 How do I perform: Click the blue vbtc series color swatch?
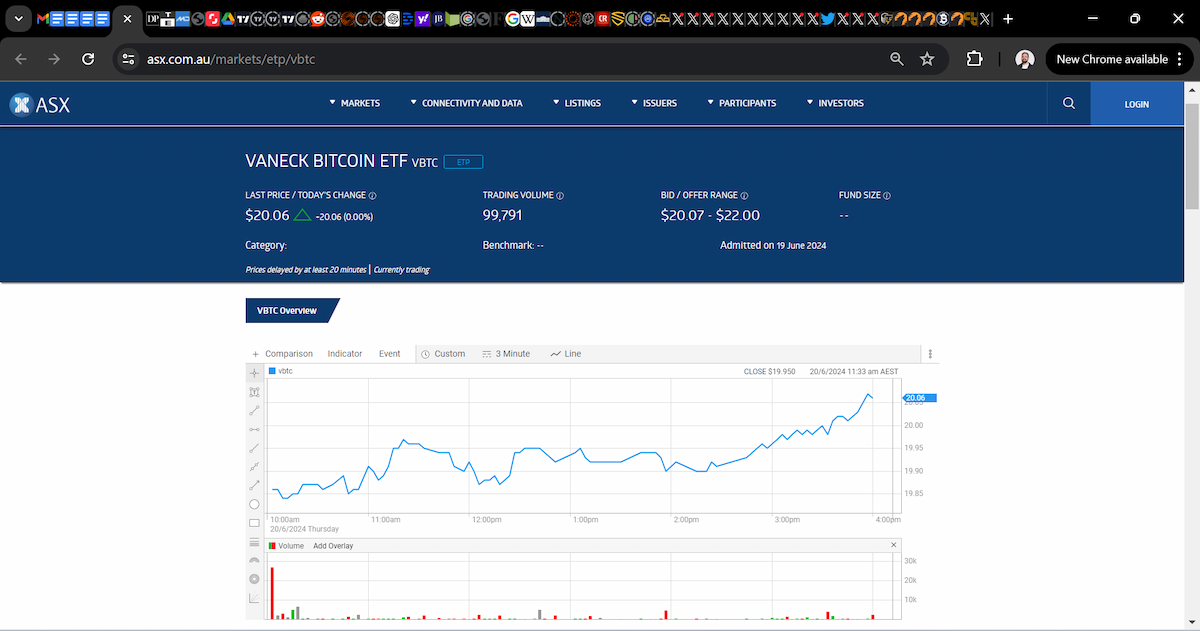point(272,371)
